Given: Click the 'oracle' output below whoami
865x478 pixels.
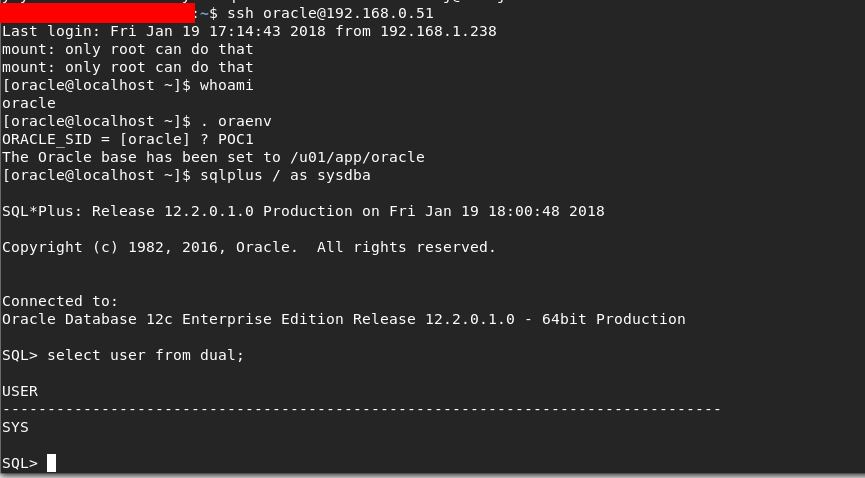Looking at the screenshot, I should [29, 103].
